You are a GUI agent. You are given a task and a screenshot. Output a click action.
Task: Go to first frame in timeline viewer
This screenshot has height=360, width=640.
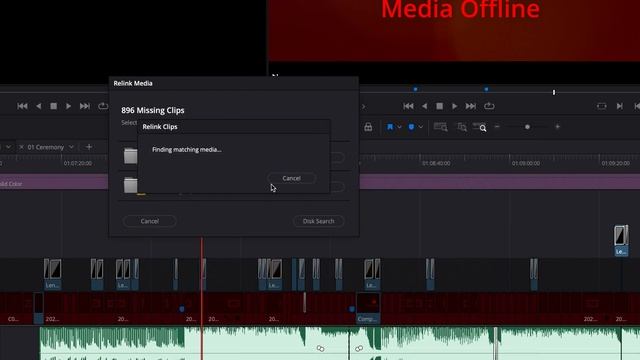[408, 106]
